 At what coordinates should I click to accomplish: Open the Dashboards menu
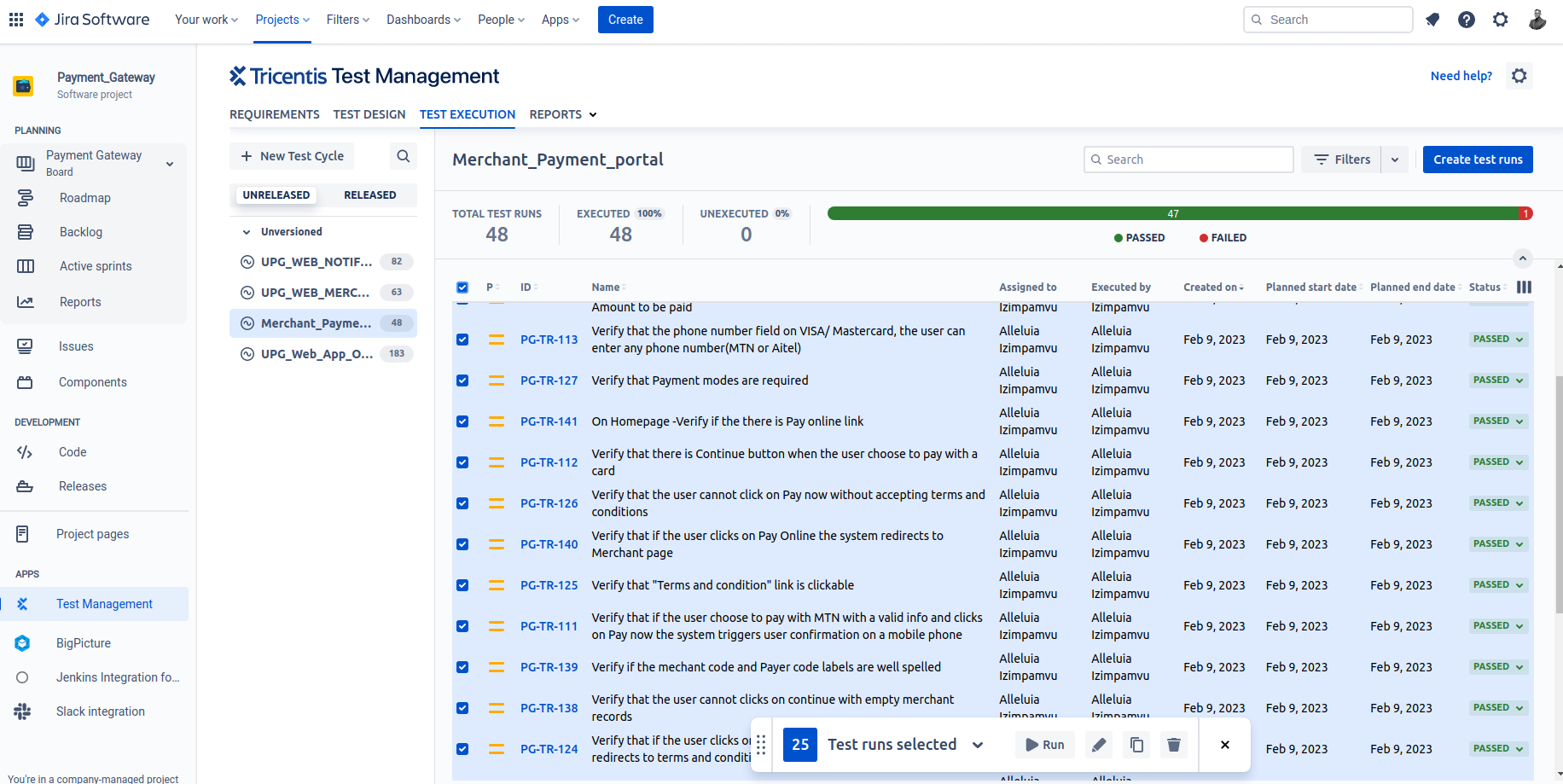click(423, 20)
